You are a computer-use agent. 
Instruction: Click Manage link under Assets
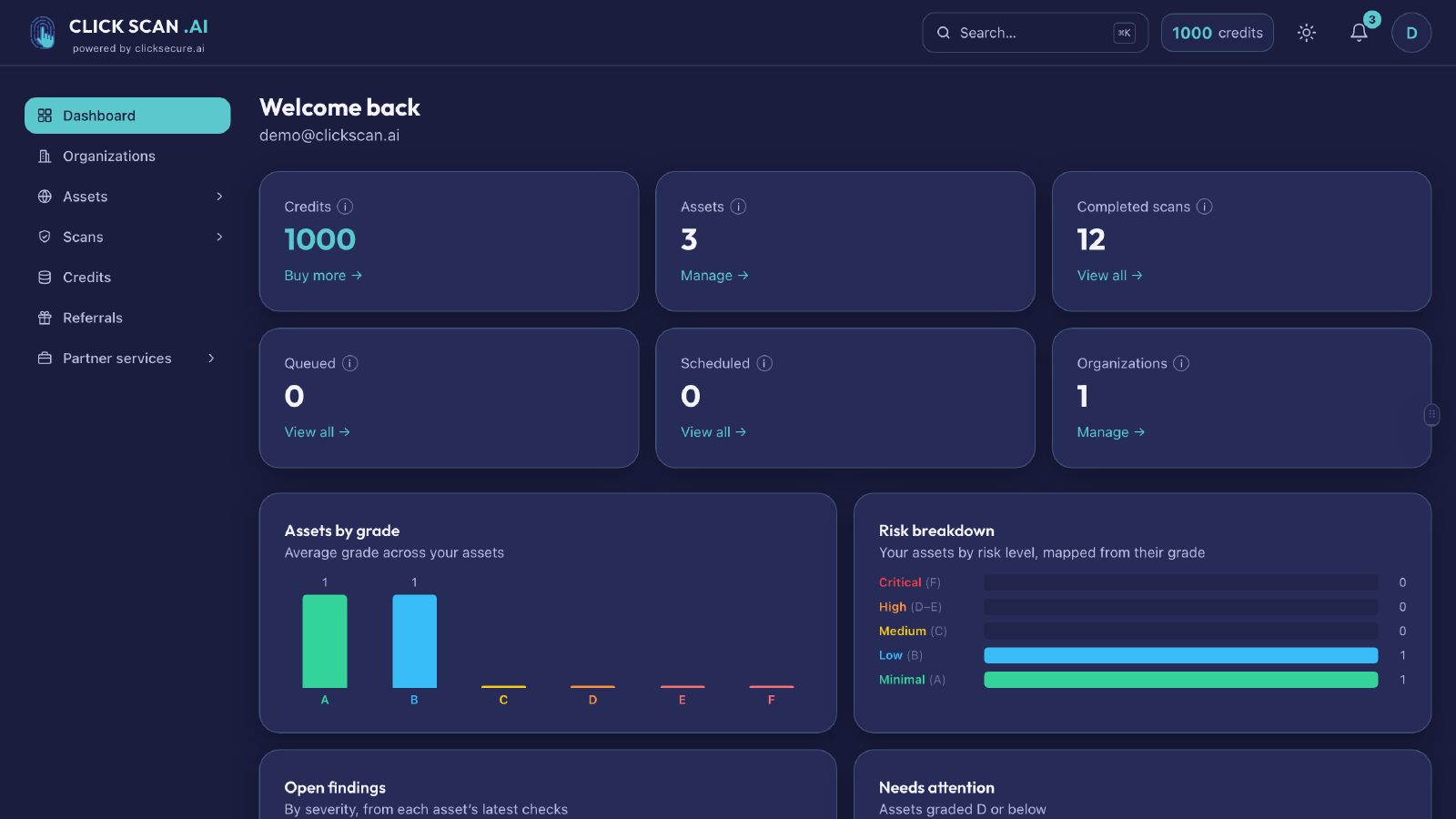point(714,276)
